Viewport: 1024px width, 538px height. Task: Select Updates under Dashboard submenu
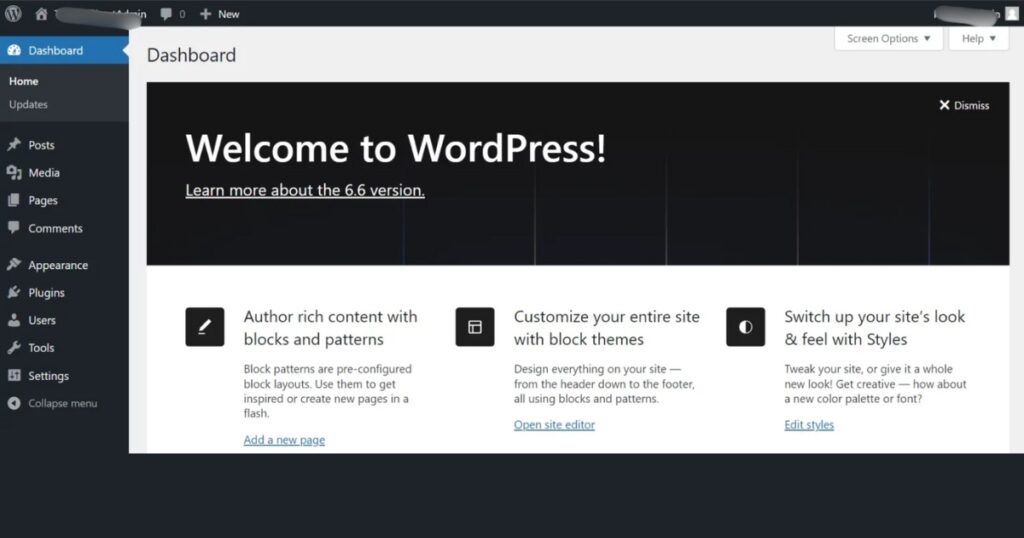pos(28,105)
